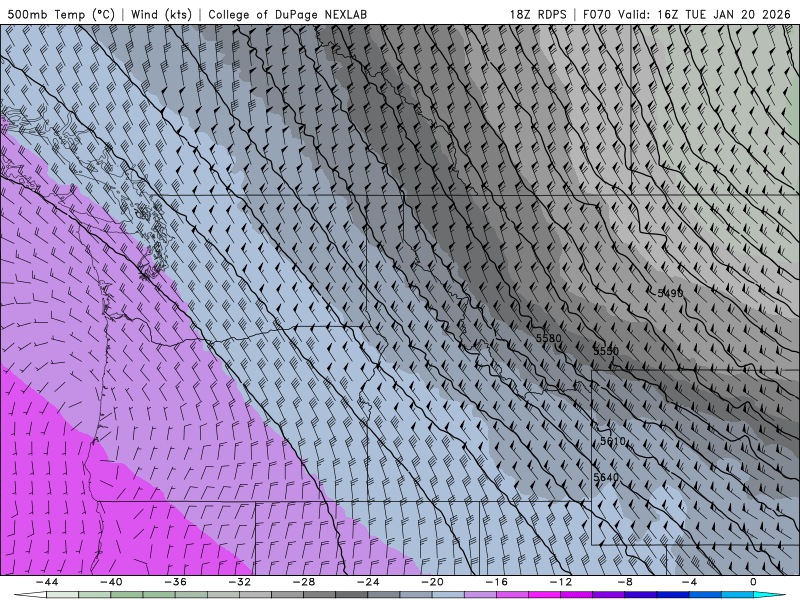Screen dimensions: 800x600
Task: Click the 5610 height contour label
Action: [x=613, y=441]
